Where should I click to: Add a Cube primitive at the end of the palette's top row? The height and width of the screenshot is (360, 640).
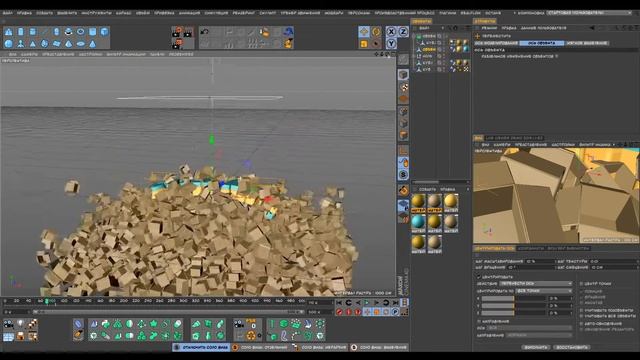point(104,32)
